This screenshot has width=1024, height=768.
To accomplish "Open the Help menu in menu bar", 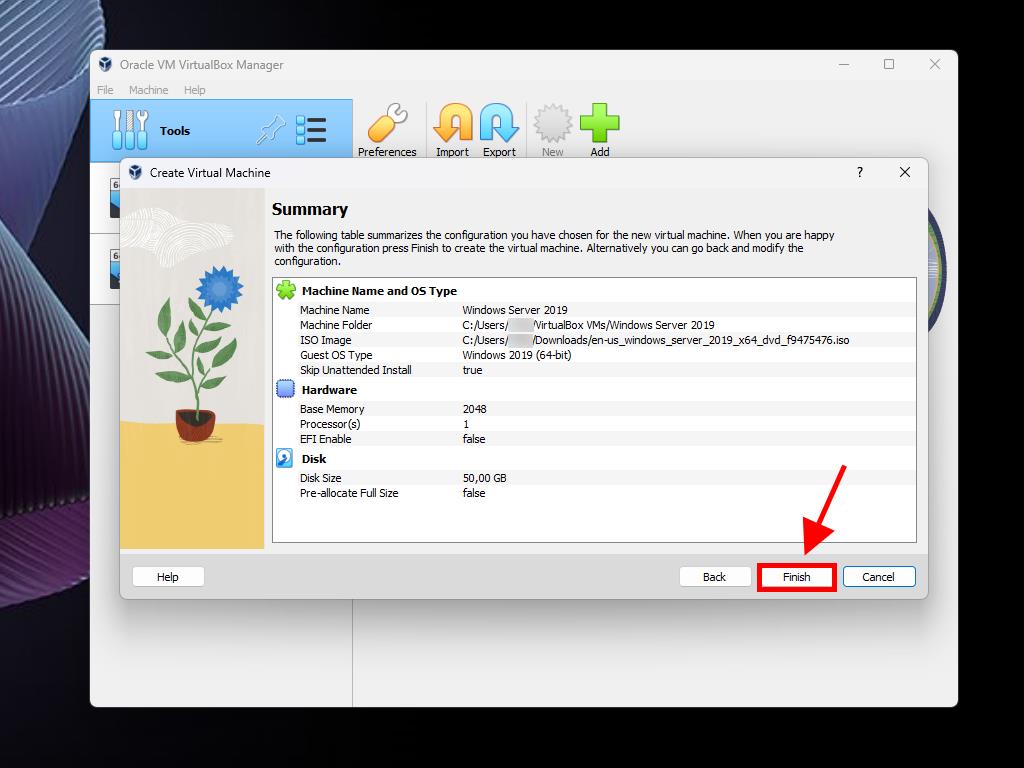I will tap(195, 90).
